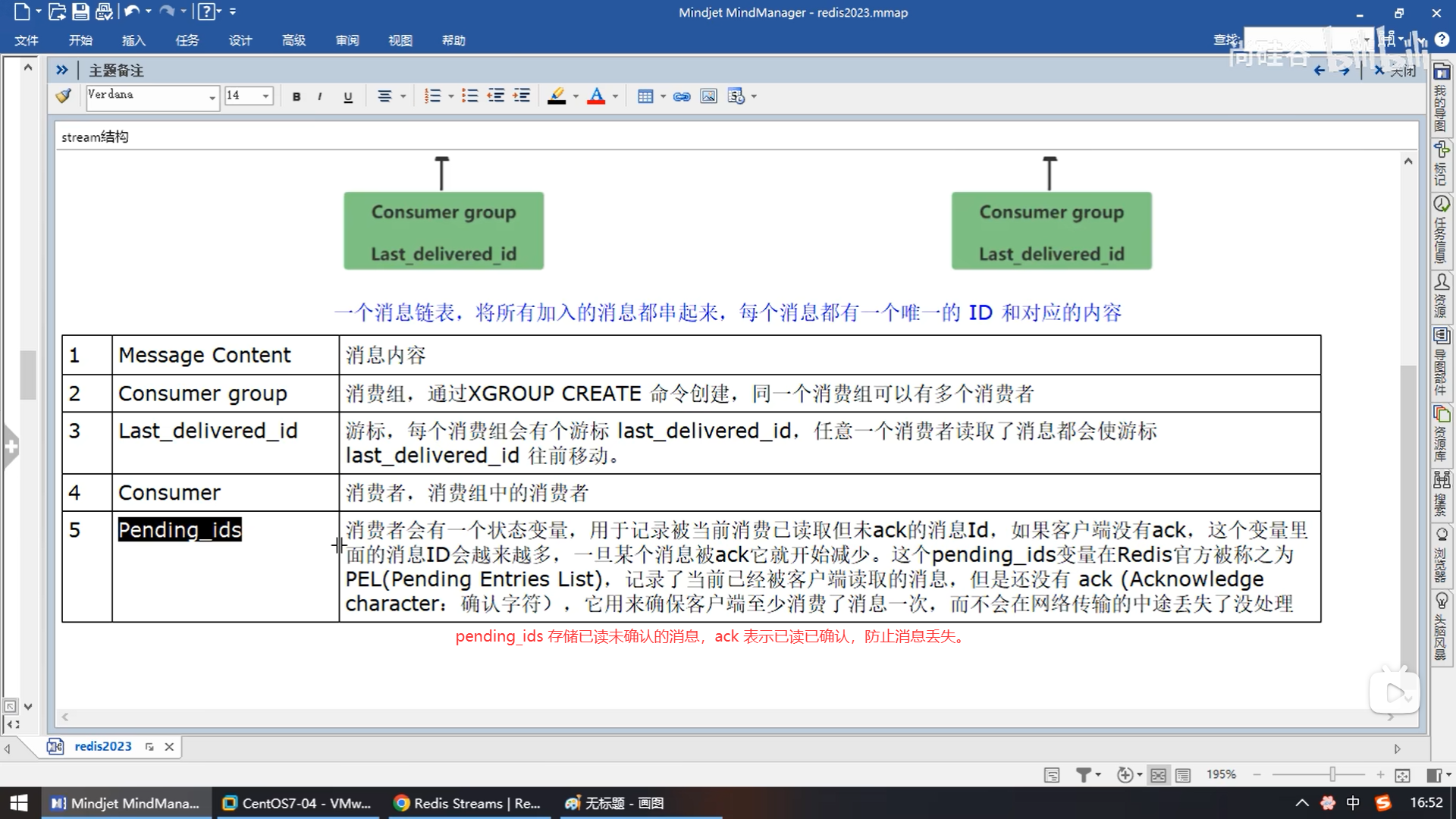Insert hyperlink using the link icon
The width and height of the screenshot is (1456, 819).
(x=682, y=96)
